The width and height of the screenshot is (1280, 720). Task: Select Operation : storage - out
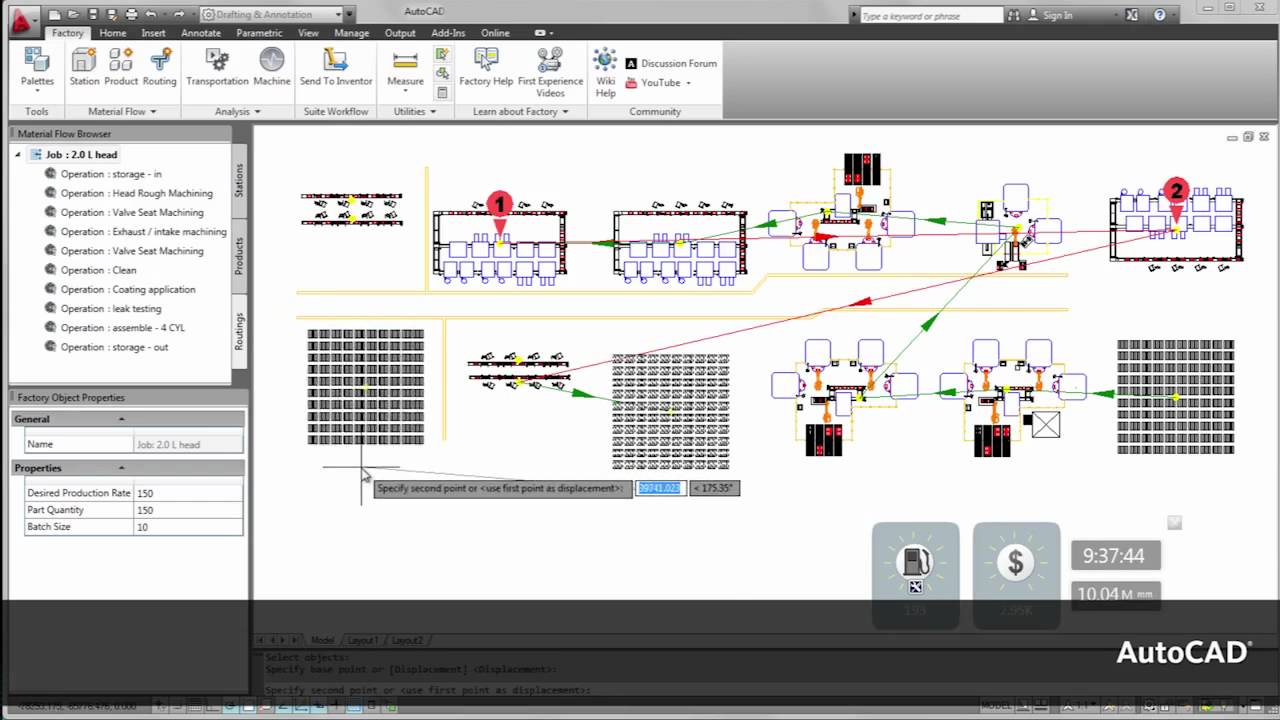click(x=115, y=347)
